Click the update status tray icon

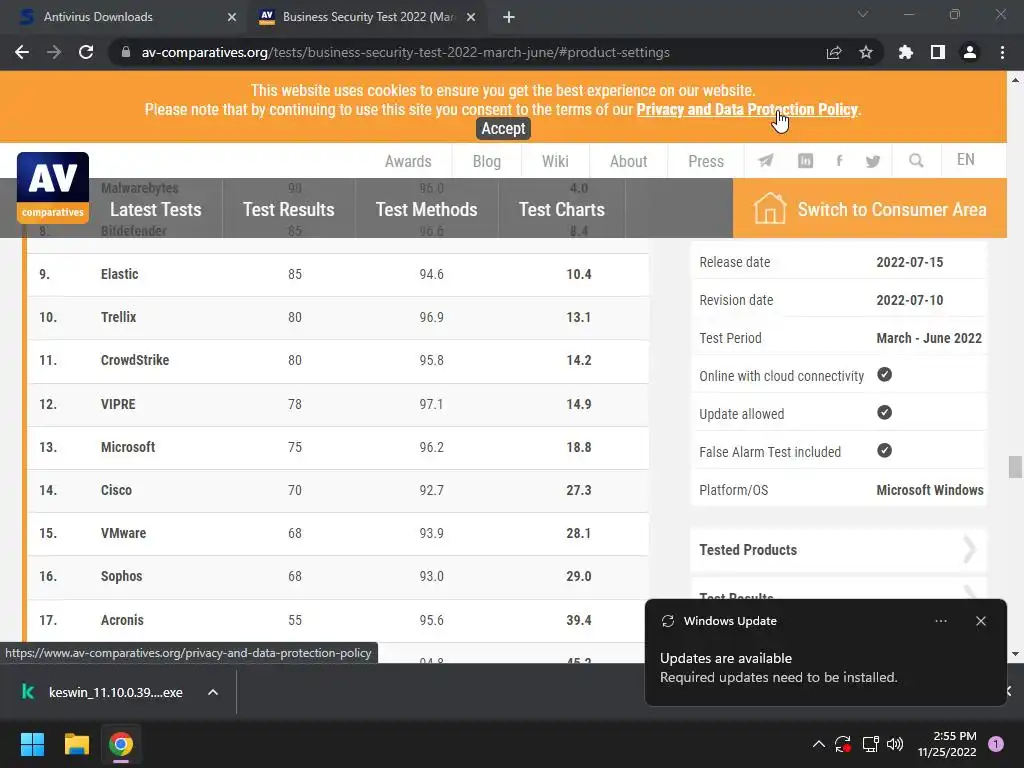[842, 744]
